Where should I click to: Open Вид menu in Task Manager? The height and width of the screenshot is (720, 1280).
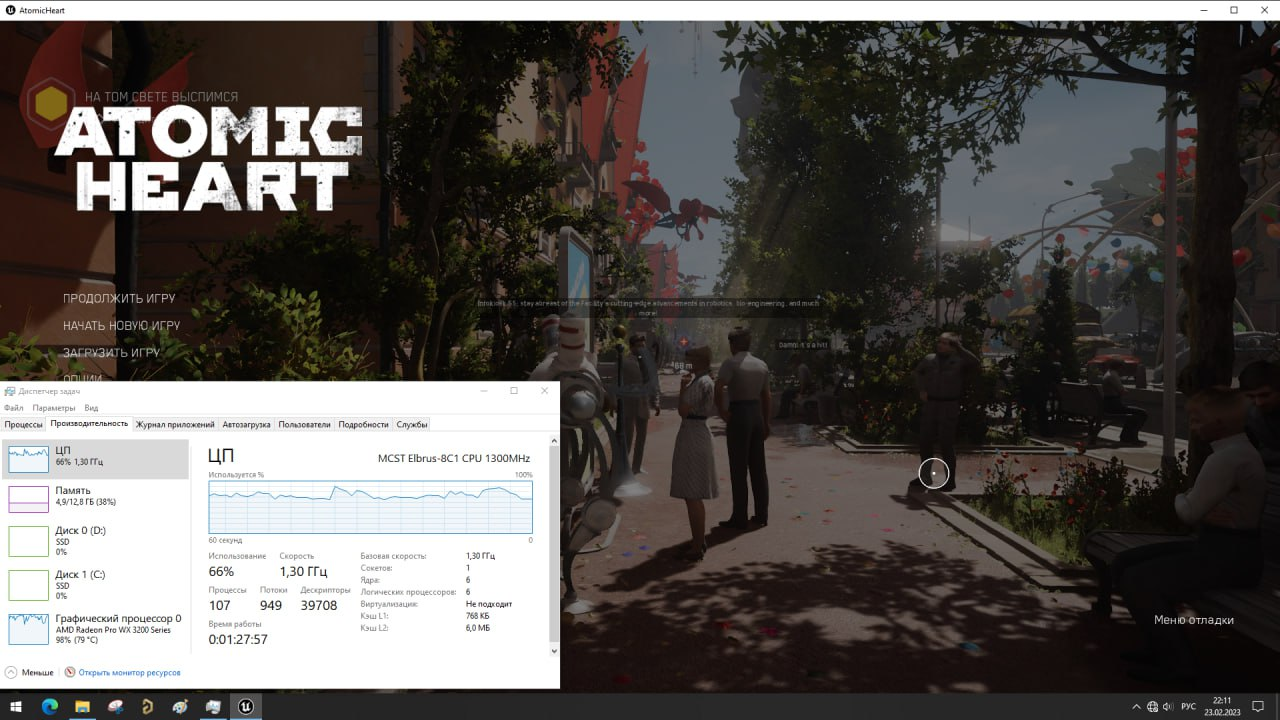91,408
